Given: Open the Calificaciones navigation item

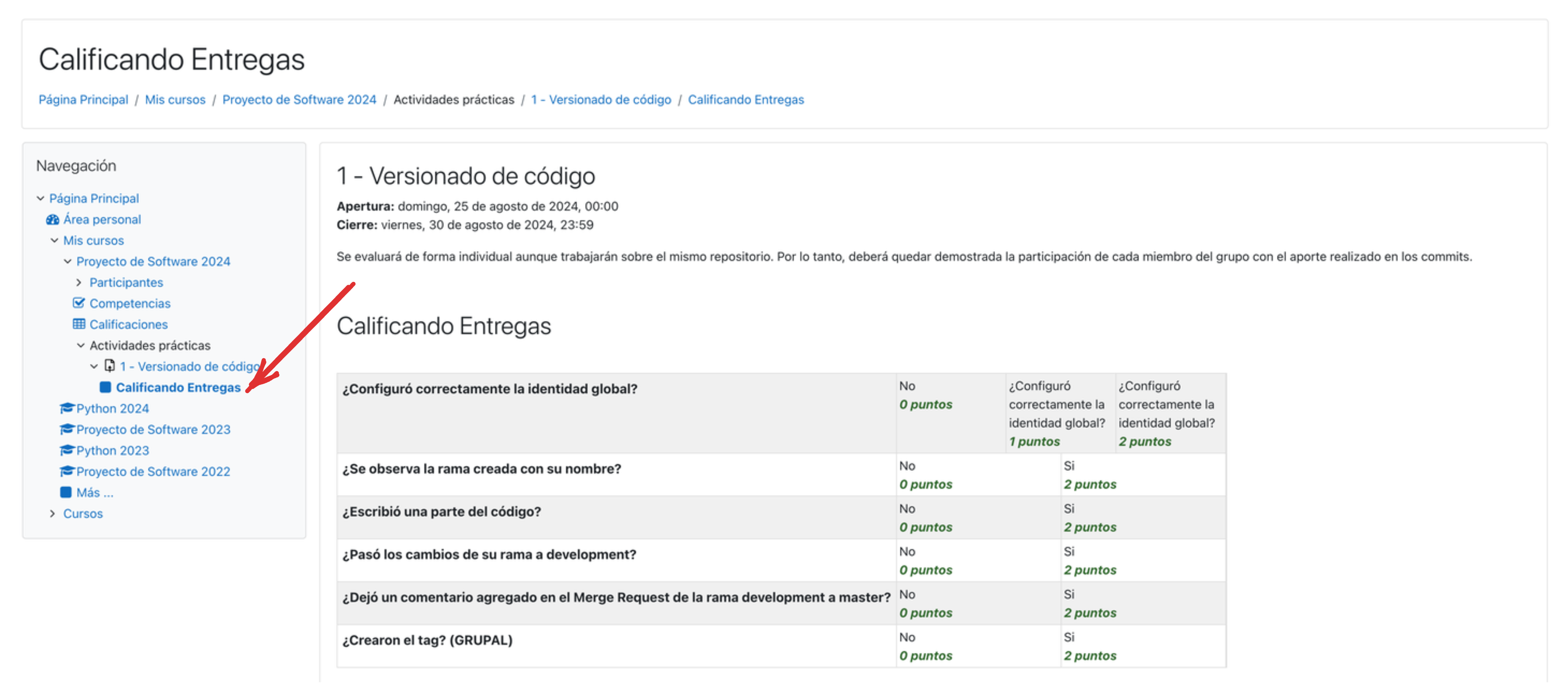Looking at the screenshot, I should point(129,324).
